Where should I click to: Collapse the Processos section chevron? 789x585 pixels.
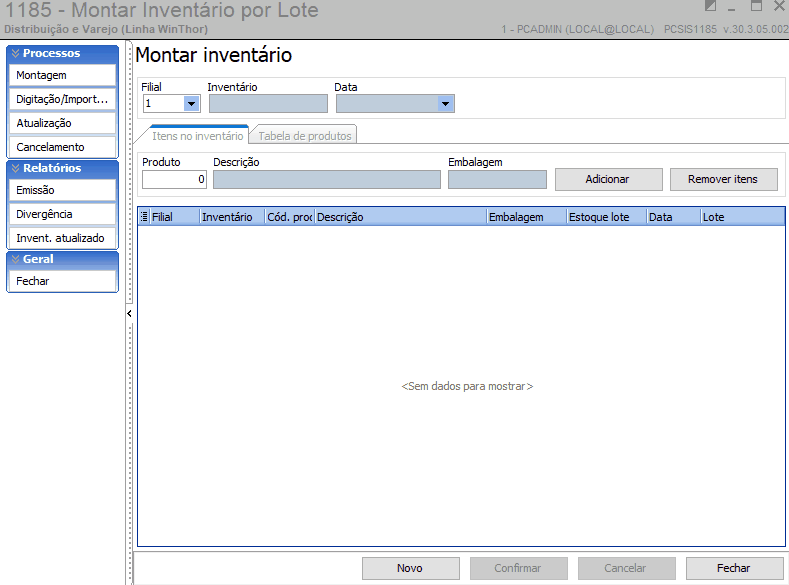(16, 53)
